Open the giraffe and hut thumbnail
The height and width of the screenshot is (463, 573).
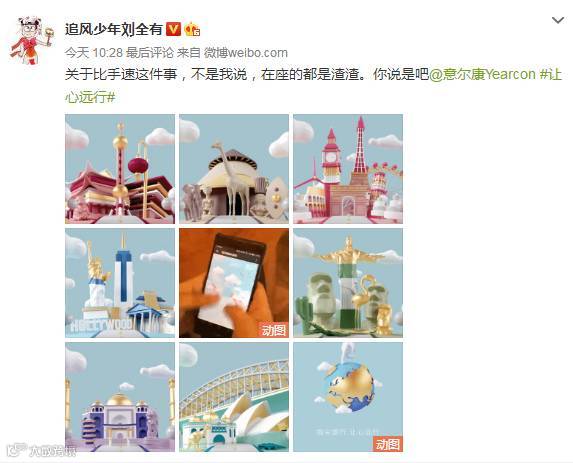234,169
